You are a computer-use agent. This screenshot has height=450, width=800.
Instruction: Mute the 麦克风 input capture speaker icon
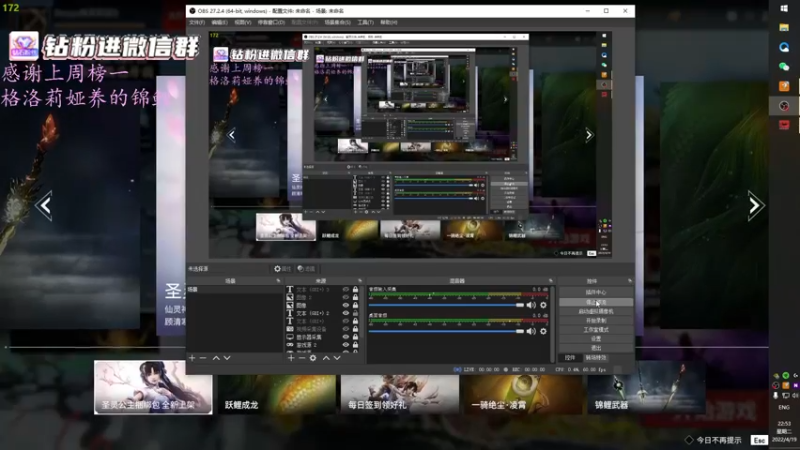click(x=531, y=305)
